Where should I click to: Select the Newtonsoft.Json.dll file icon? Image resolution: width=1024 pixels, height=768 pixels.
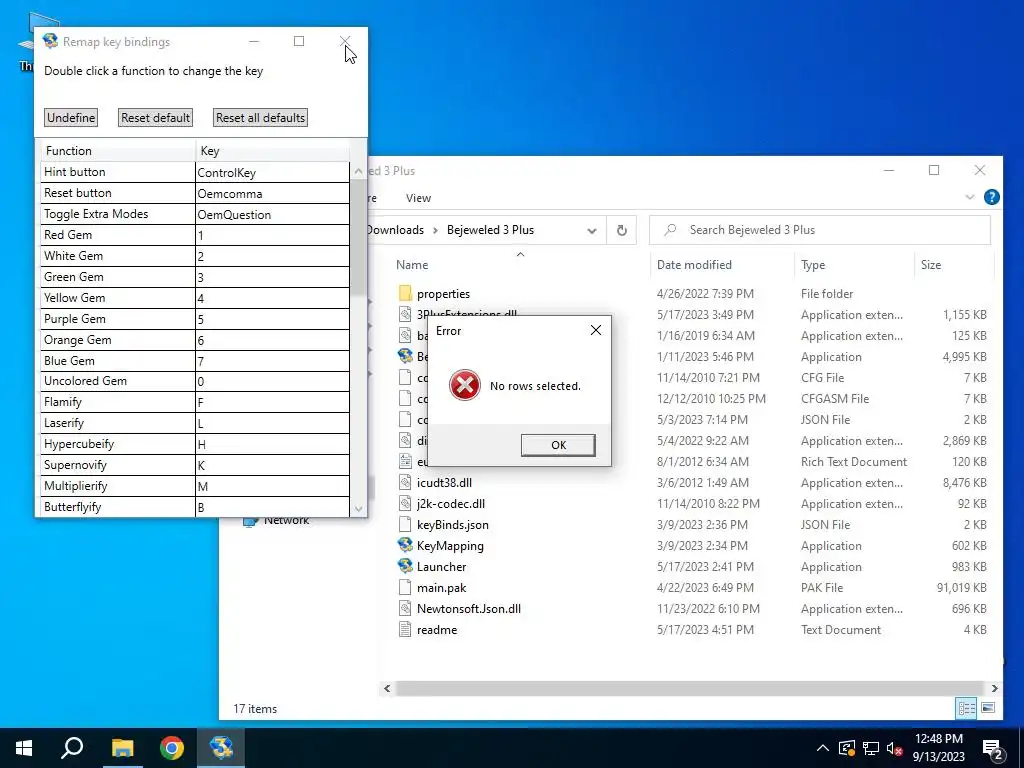pos(405,609)
